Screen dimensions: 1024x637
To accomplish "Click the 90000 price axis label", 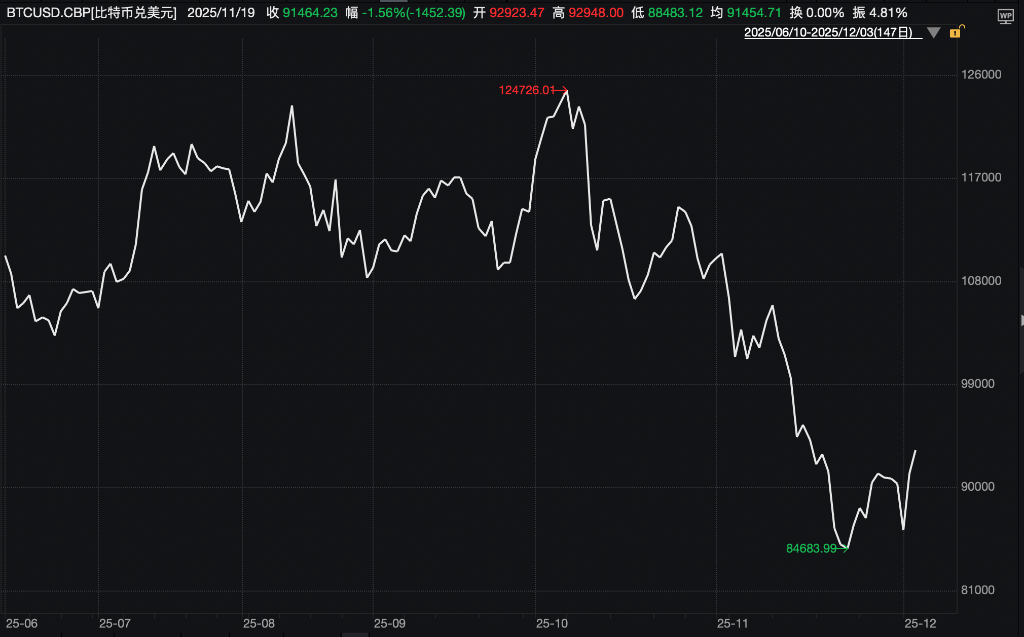I will click(x=981, y=487).
